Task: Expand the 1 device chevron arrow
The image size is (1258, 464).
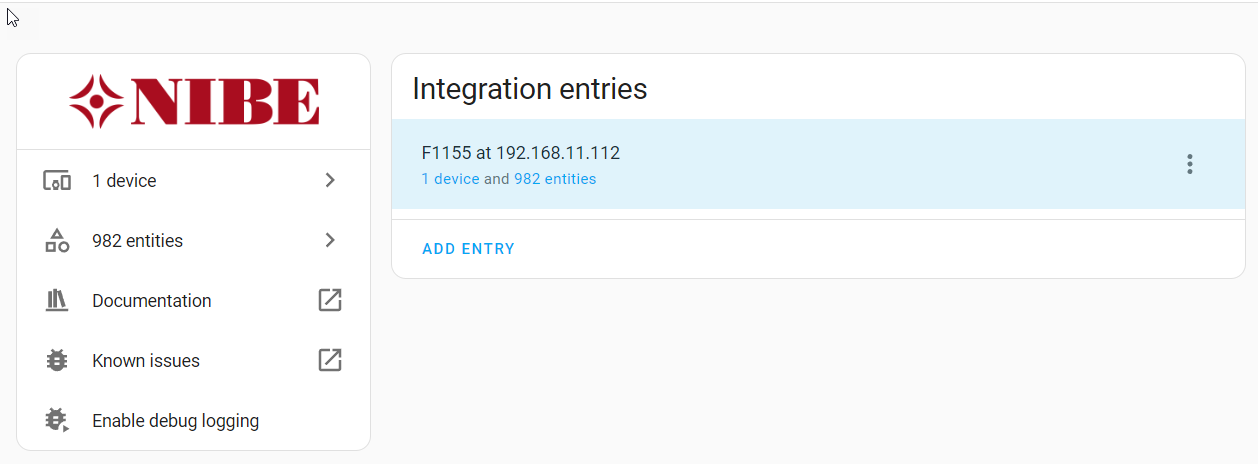Action: tap(330, 181)
